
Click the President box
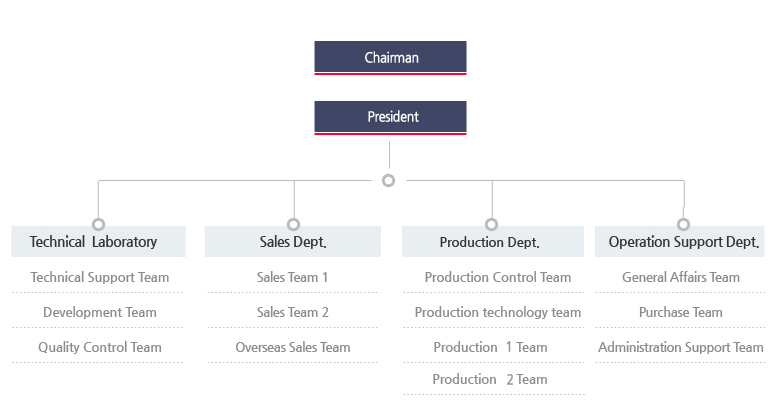(x=390, y=117)
